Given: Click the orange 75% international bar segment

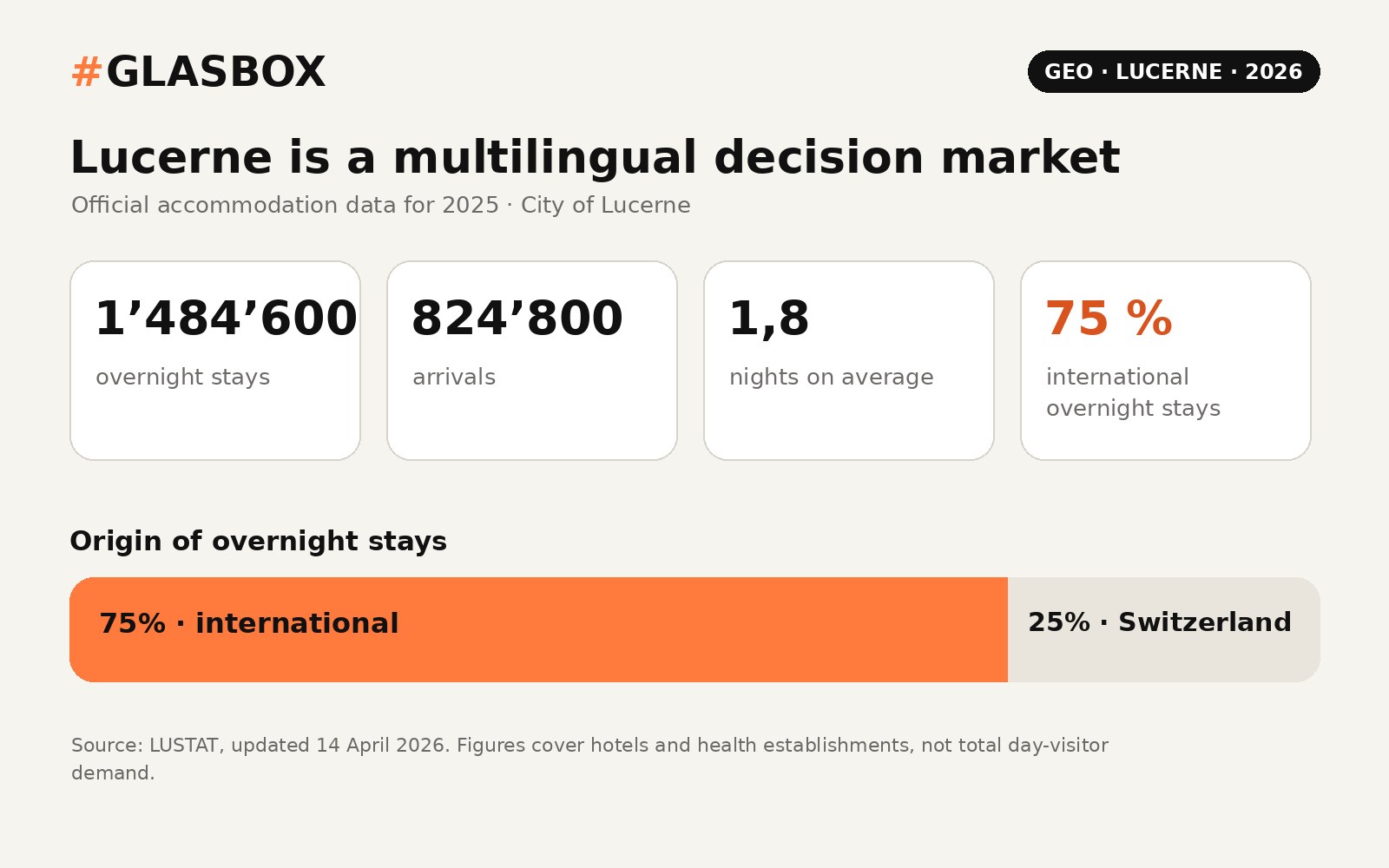Looking at the screenshot, I should [538, 629].
